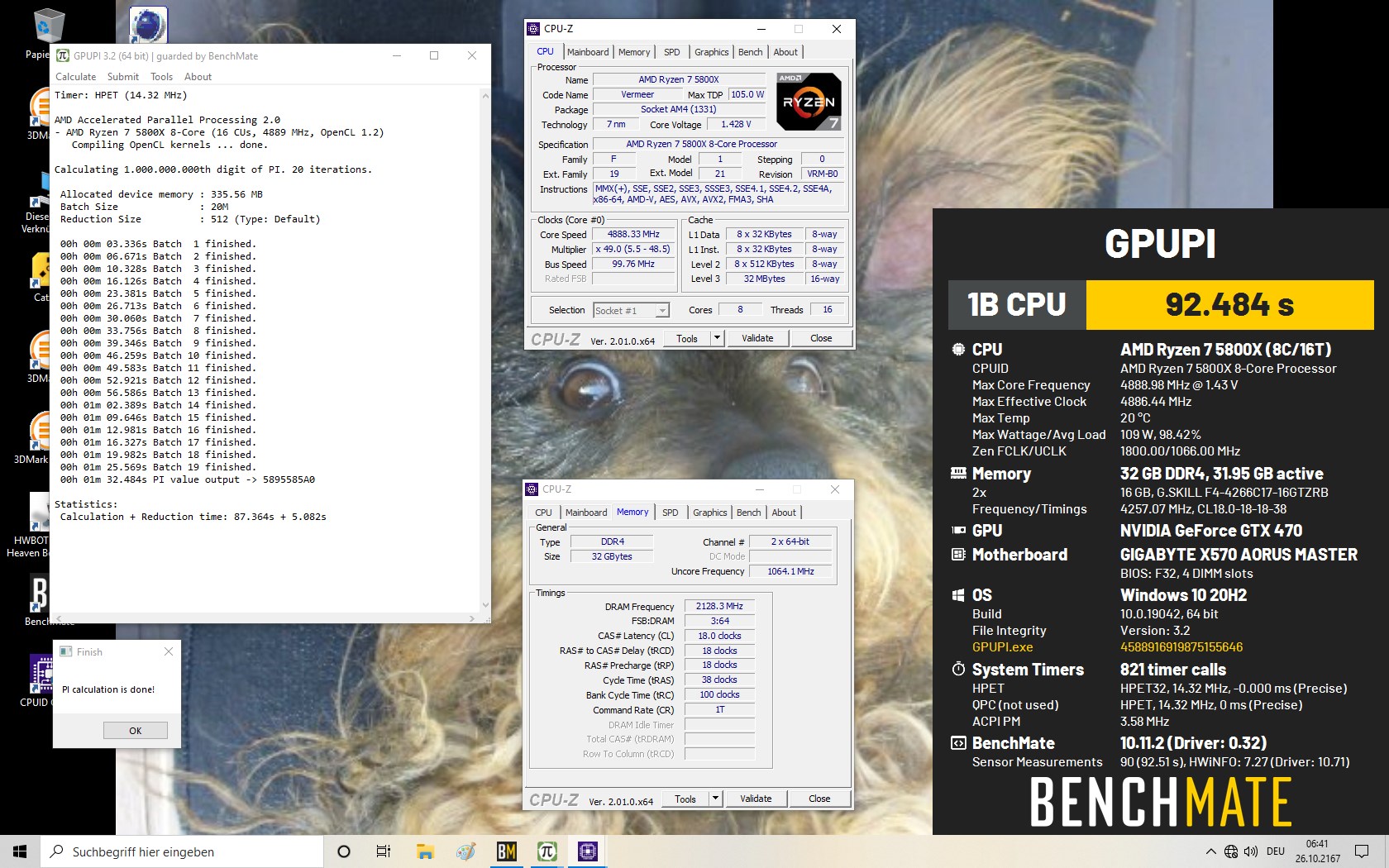1389x868 pixels.
Task: Open the paint taskbar icon next to Explorer
Action: 465,851
